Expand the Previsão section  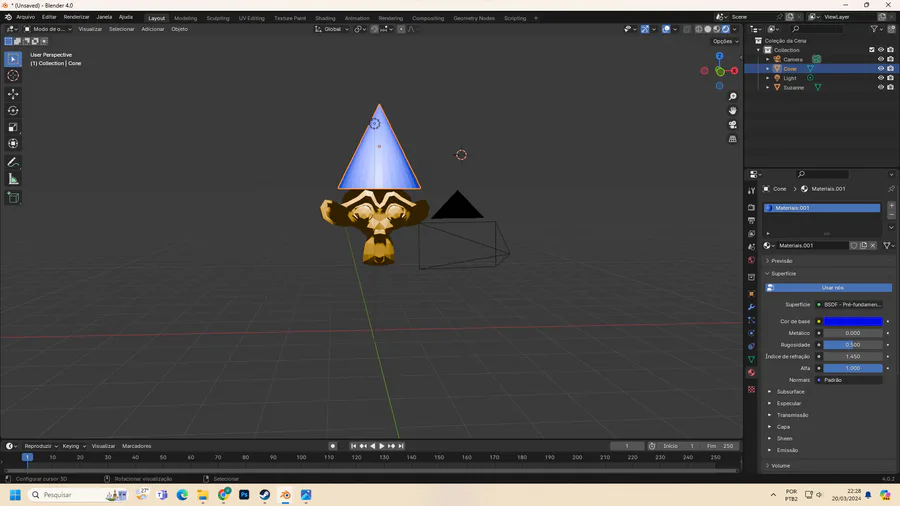[781, 261]
